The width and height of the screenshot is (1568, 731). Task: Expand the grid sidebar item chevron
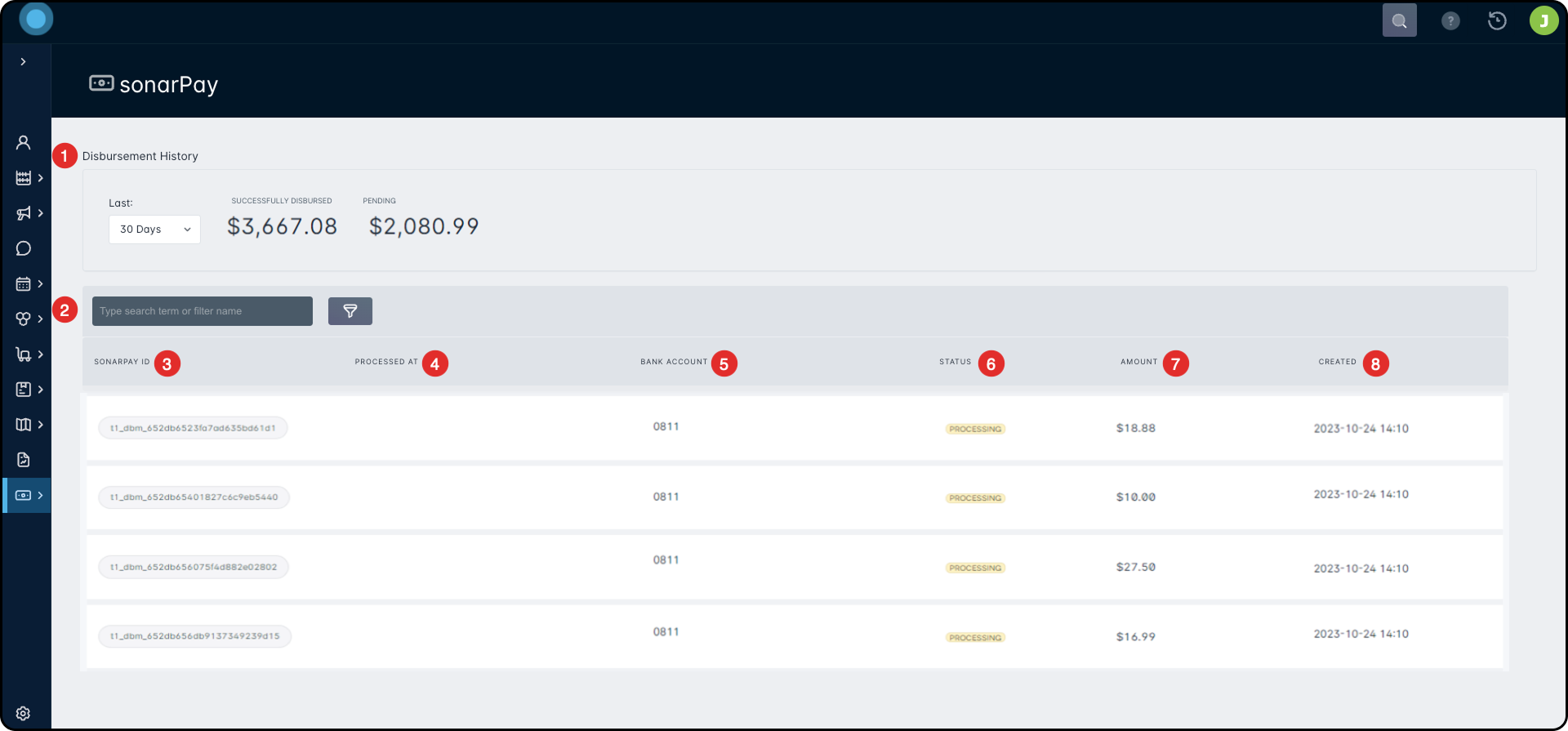pyautogui.click(x=40, y=178)
